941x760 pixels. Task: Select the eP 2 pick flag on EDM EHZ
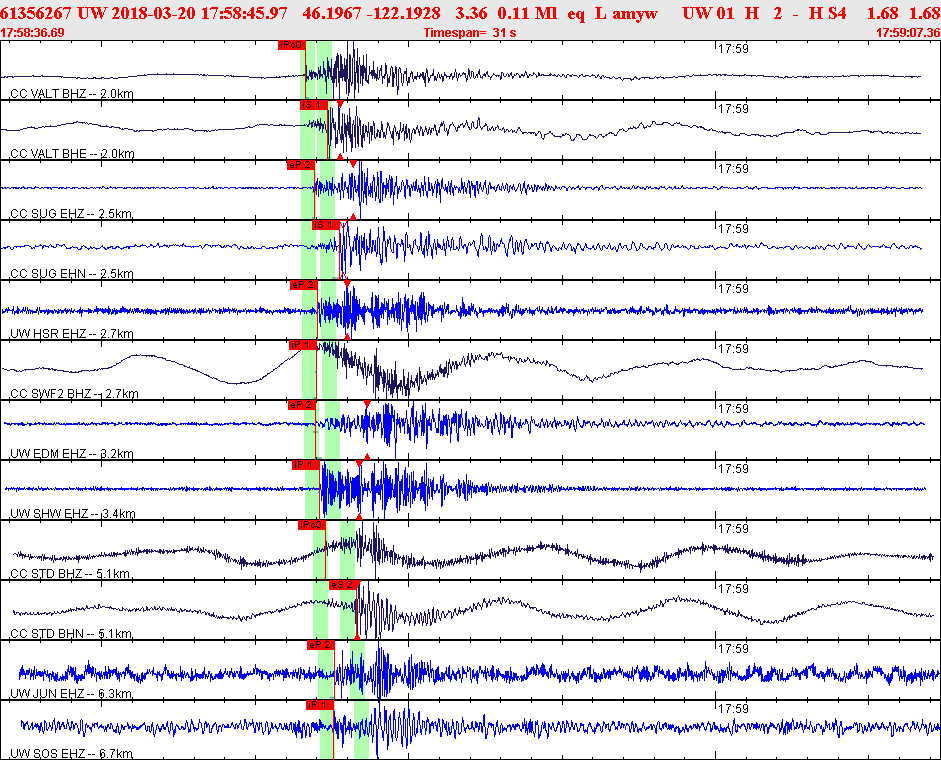pyautogui.click(x=301, y=405)
